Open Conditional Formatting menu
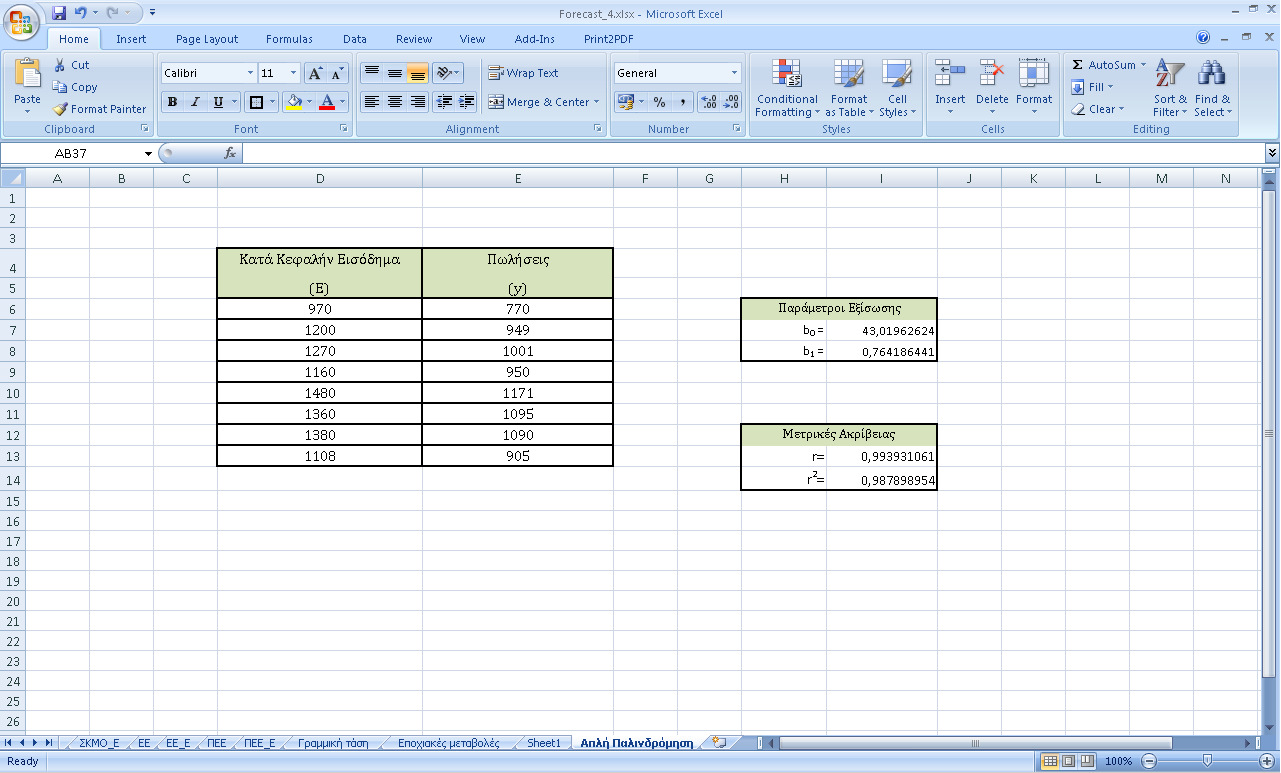This screenshot has height=773, width=1281. (787, 88)
